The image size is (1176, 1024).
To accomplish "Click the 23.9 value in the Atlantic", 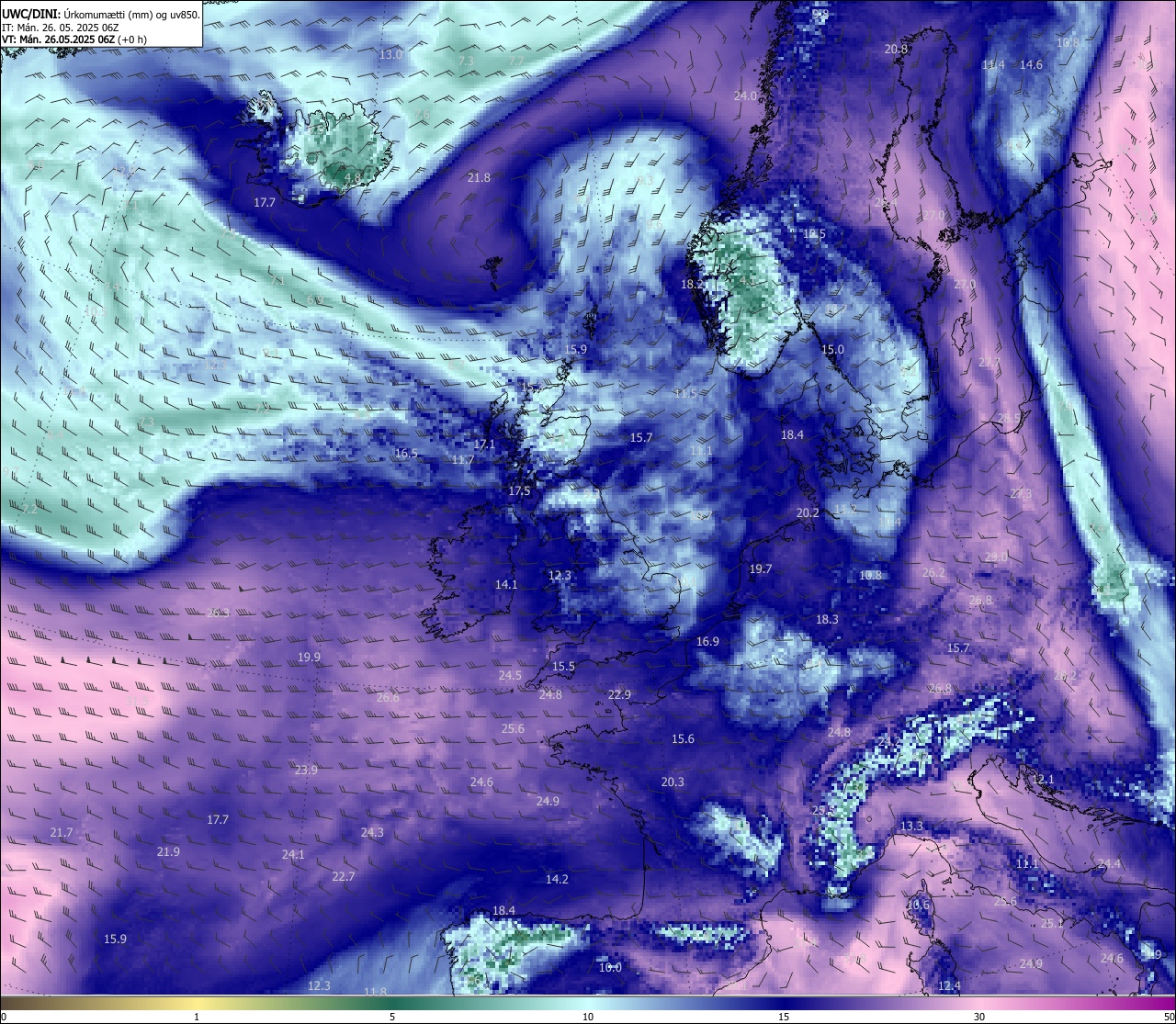I will click(306, 770).
